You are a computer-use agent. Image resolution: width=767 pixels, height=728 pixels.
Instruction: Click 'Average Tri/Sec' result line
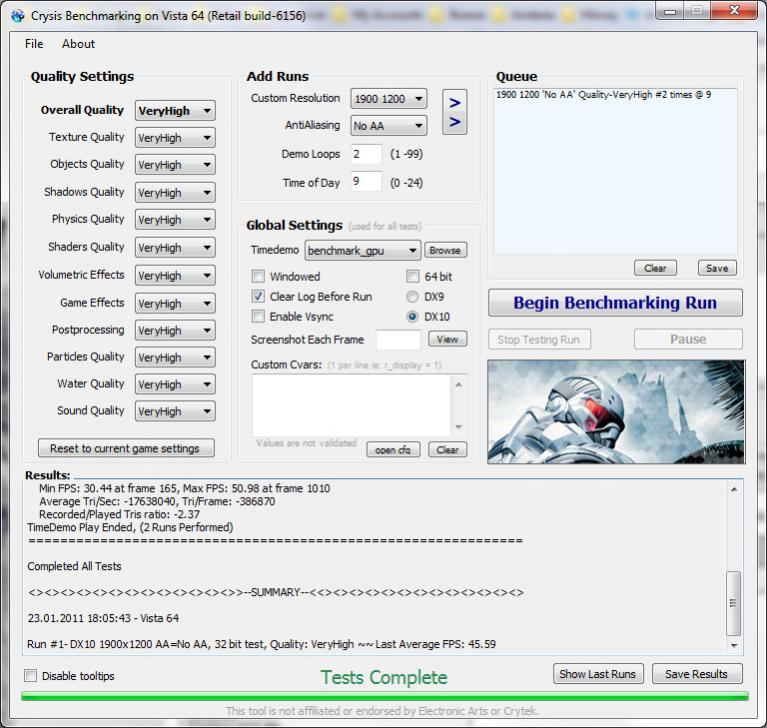pyautogui.click(x=157, y=501)
